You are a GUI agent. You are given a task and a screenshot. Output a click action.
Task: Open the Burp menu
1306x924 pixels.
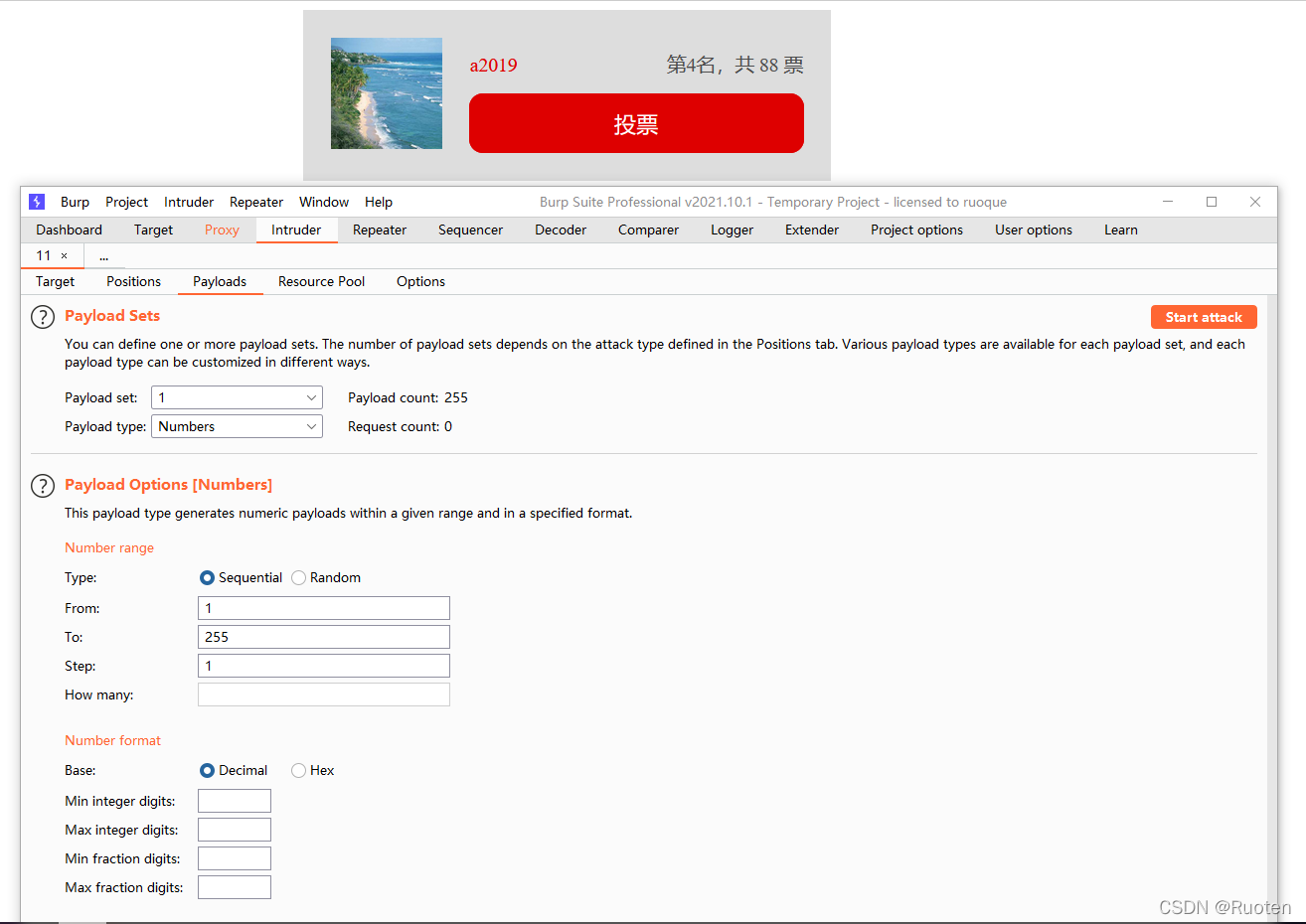(75, 202)
